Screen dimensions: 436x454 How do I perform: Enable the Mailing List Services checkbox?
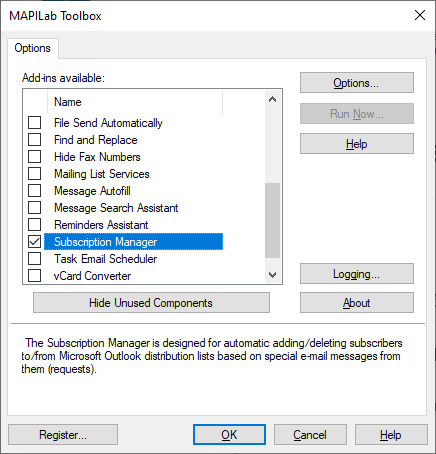click(x=34, y=174)
